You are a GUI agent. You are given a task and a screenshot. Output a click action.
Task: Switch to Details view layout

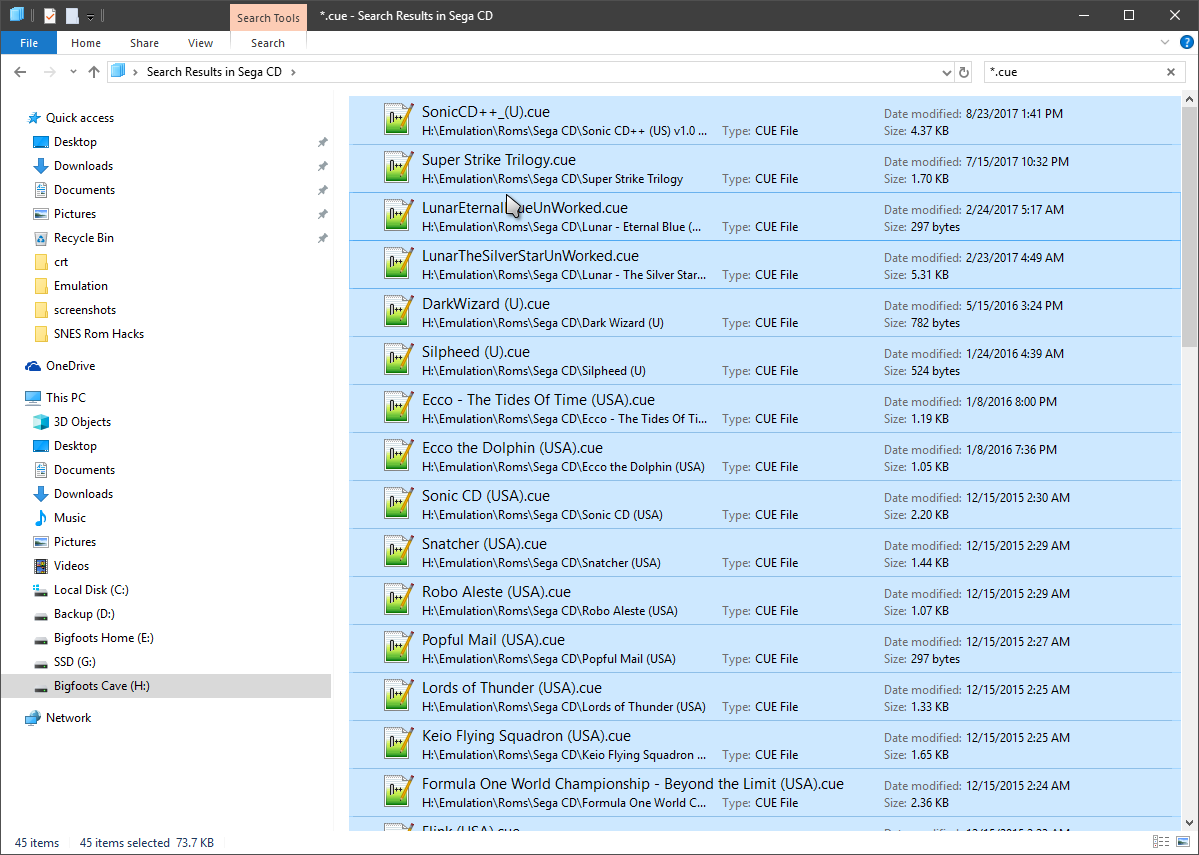point(1161,842)
